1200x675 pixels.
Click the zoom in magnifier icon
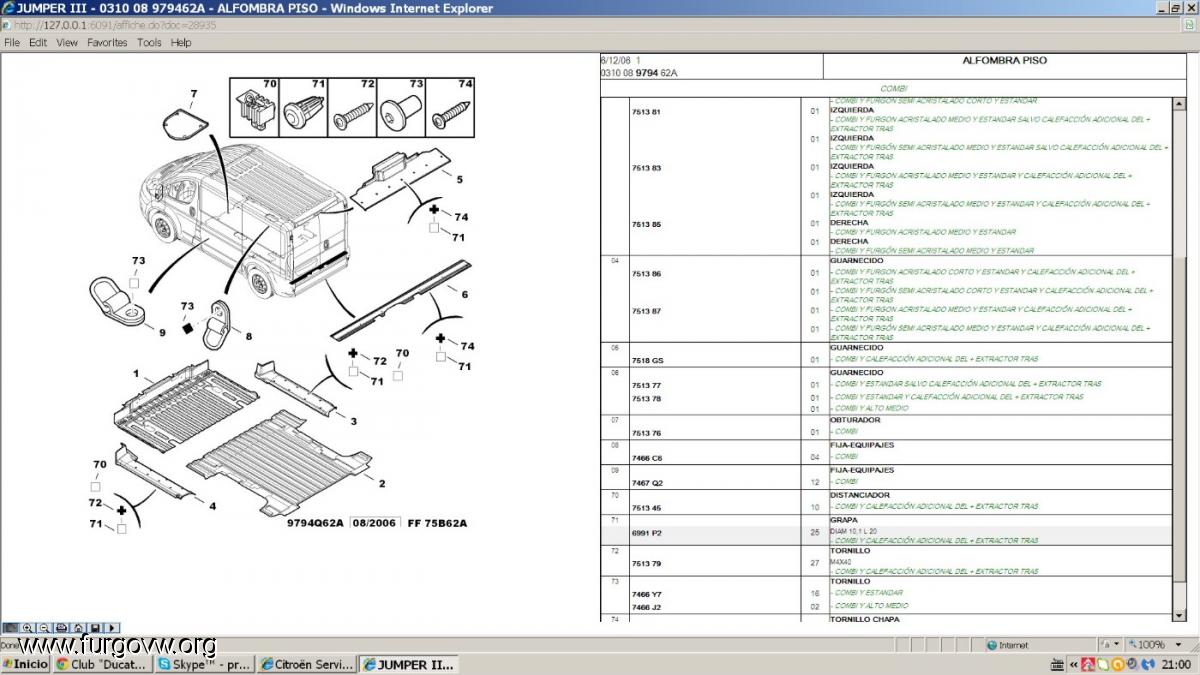tap(27, 628)
